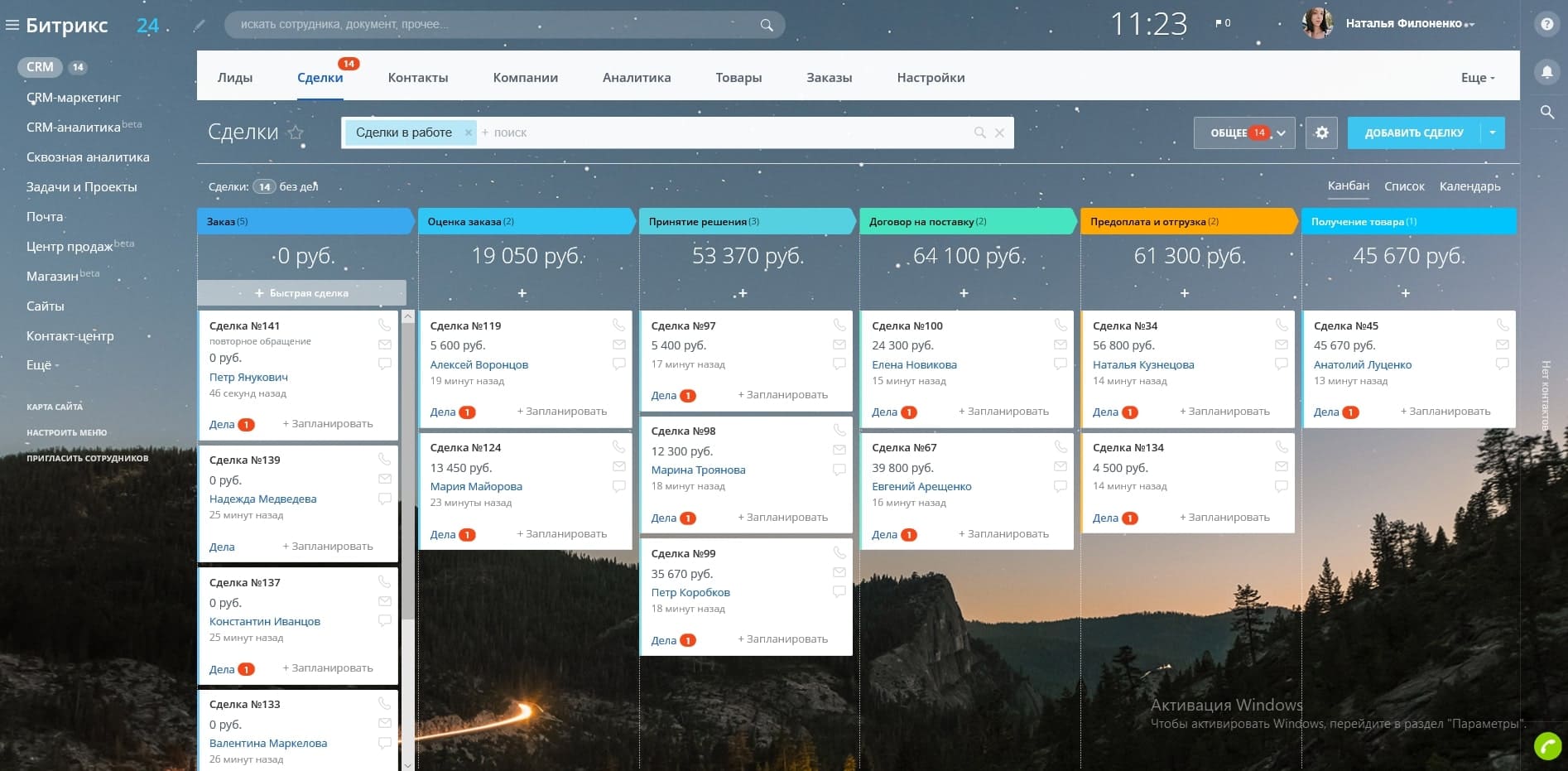Click the global search field at top
The height and width of the screenshot is (771, 1568).
click(x=497, y=25)
